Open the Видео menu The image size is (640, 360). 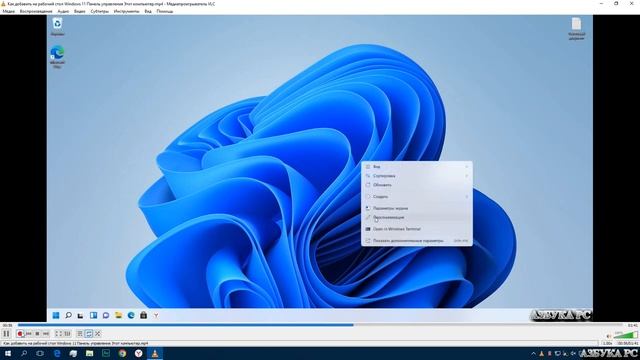[x=80, y=11]
